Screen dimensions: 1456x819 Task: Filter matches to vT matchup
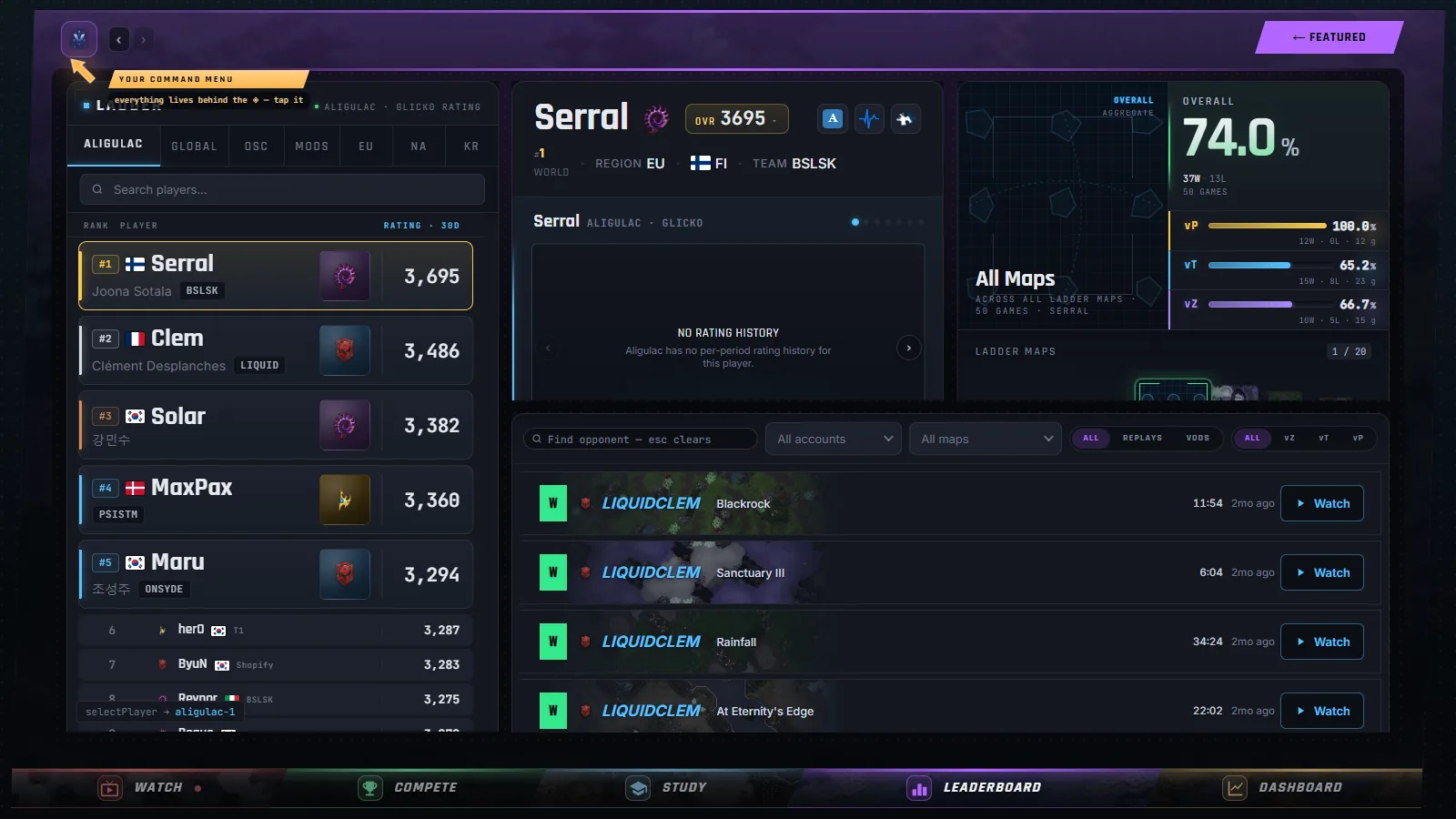[1324, 439]
